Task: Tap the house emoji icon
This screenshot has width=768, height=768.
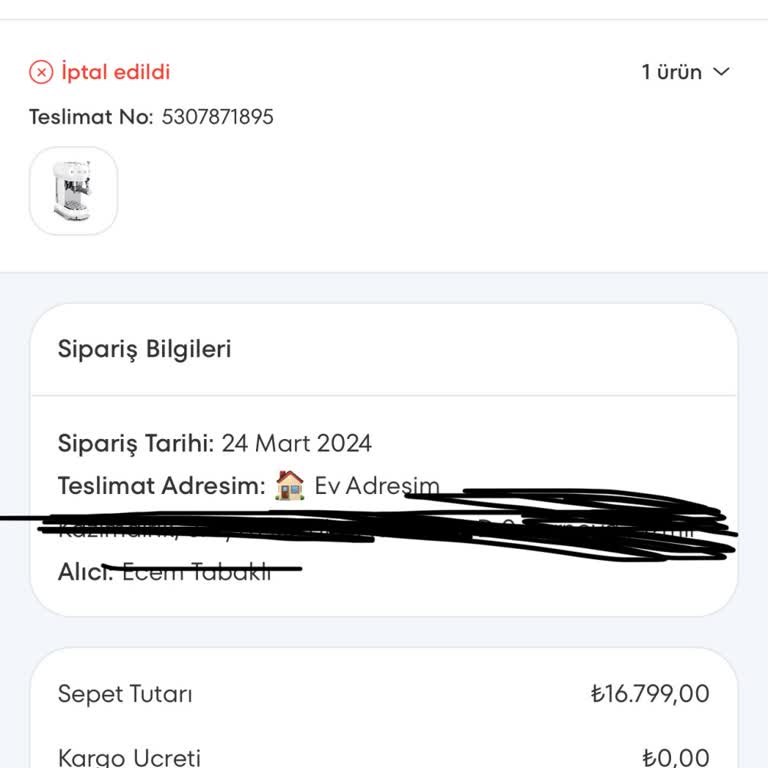Action: click(289, 486)
